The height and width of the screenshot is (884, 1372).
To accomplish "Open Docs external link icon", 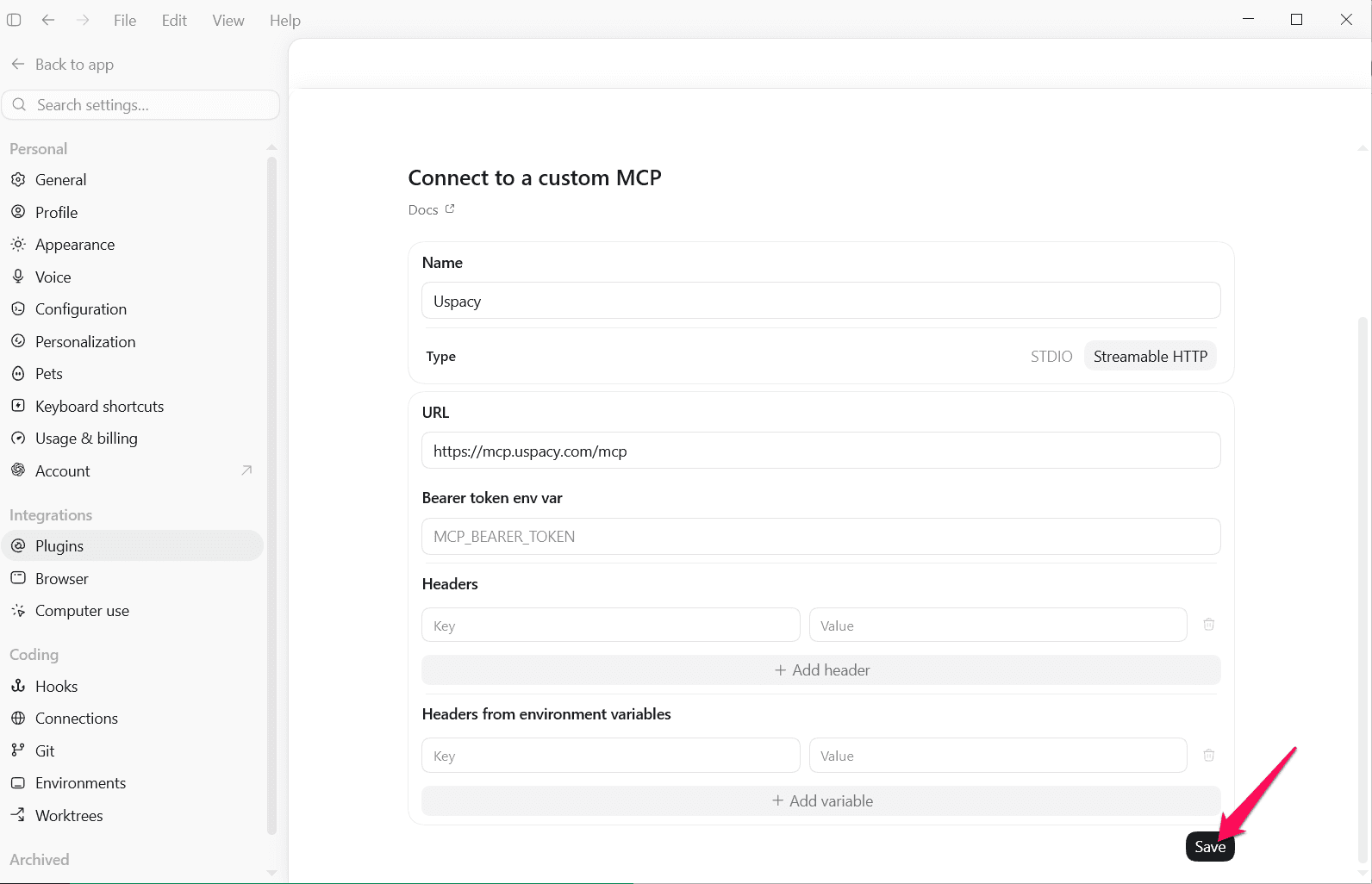I will (450, 209).
